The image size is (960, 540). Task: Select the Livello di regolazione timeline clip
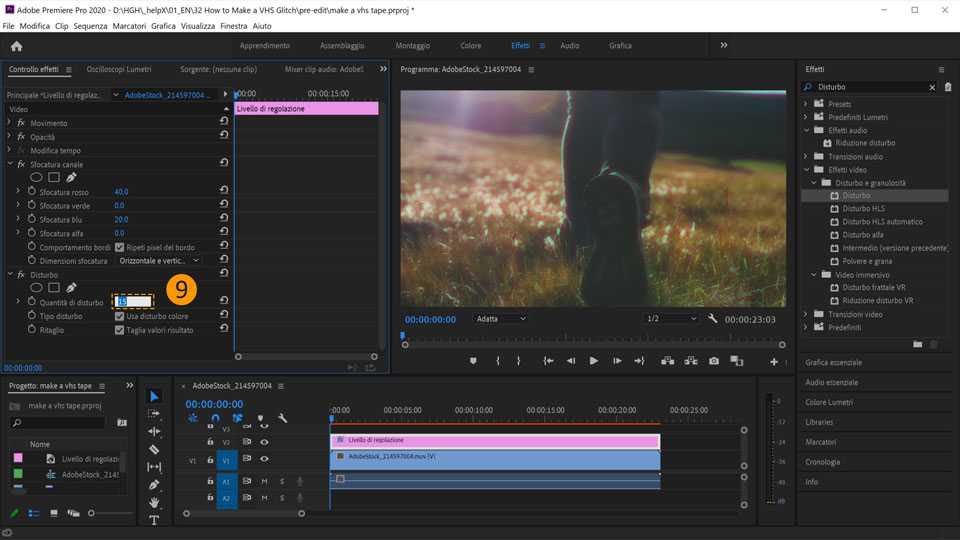click(x=495, y=440)
